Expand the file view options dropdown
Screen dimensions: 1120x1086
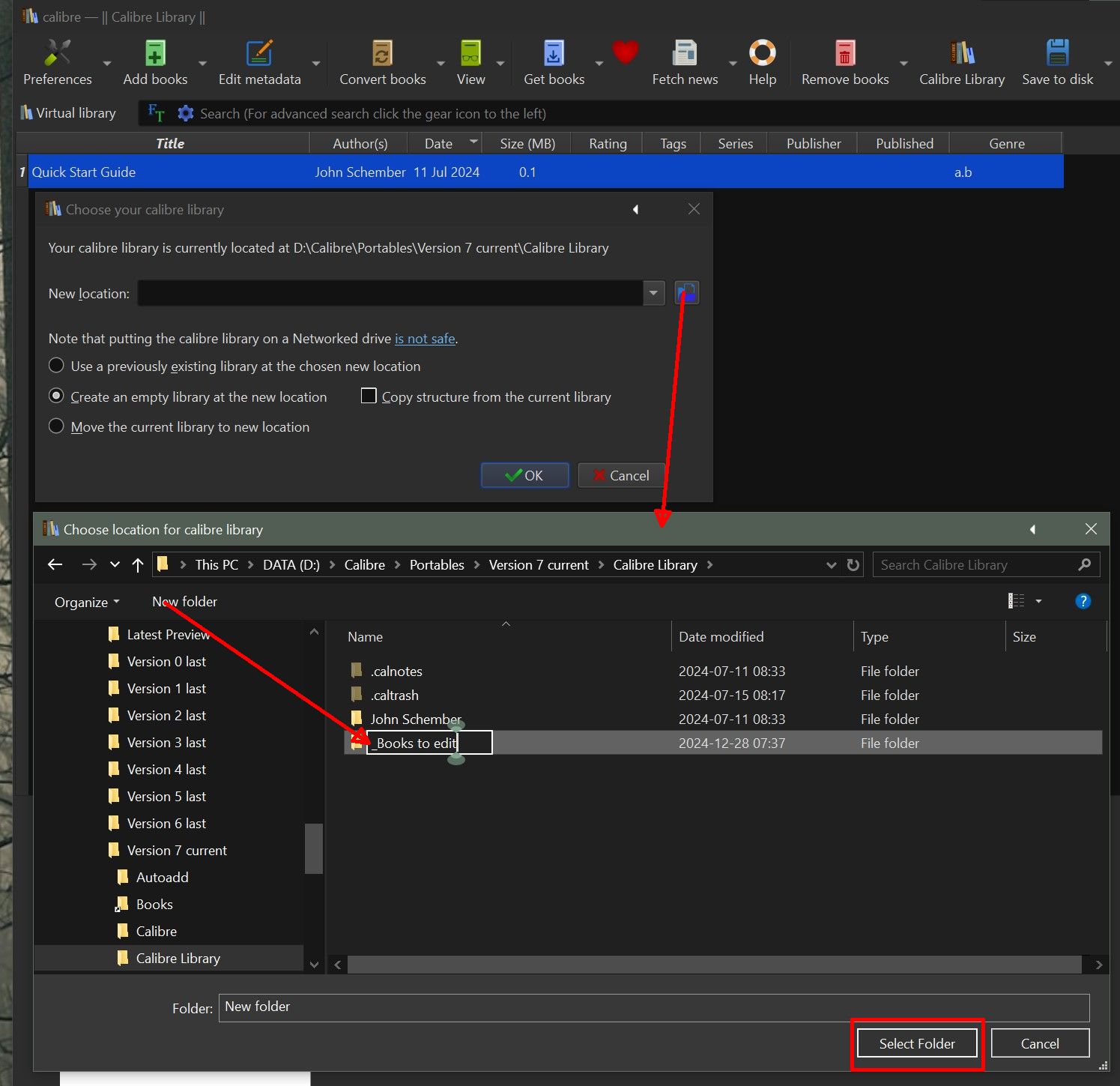(1038, 601)
